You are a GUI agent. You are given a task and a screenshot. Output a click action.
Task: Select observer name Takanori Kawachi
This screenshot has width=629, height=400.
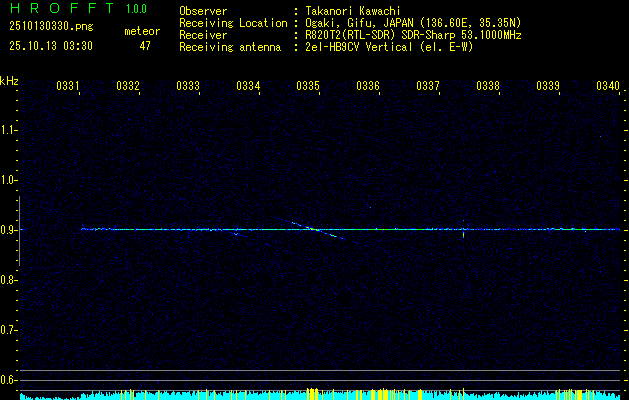(x=353, y=11)
